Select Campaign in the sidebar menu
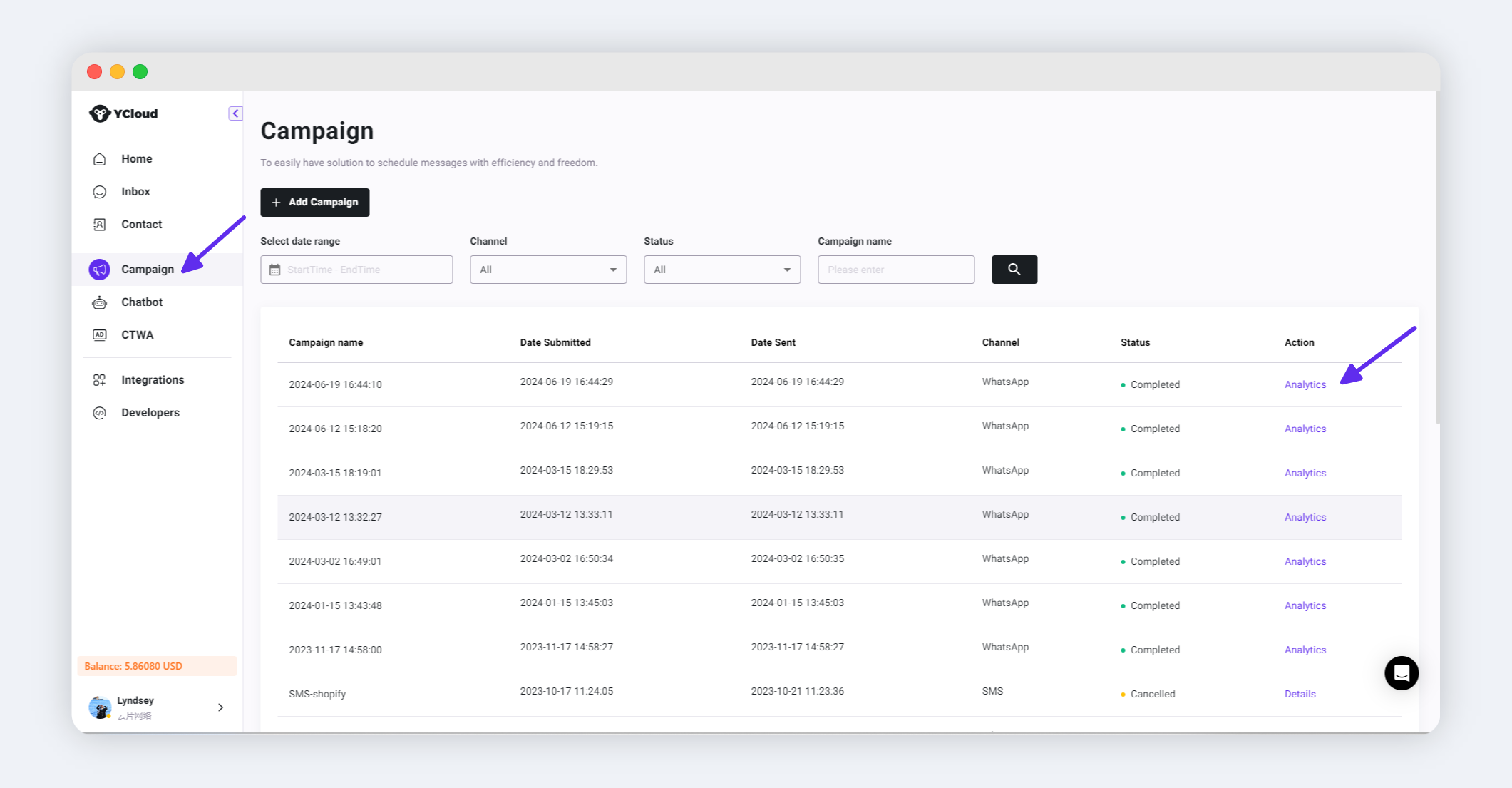Image resolution: width=1512 pixels, height=788 pixels. click(x=147, y=270)
